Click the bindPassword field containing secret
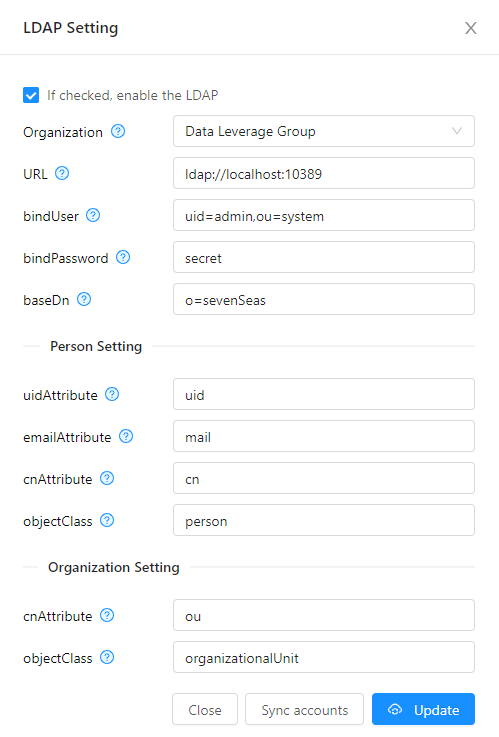This screenshot has width=499, height=737. 324,257
